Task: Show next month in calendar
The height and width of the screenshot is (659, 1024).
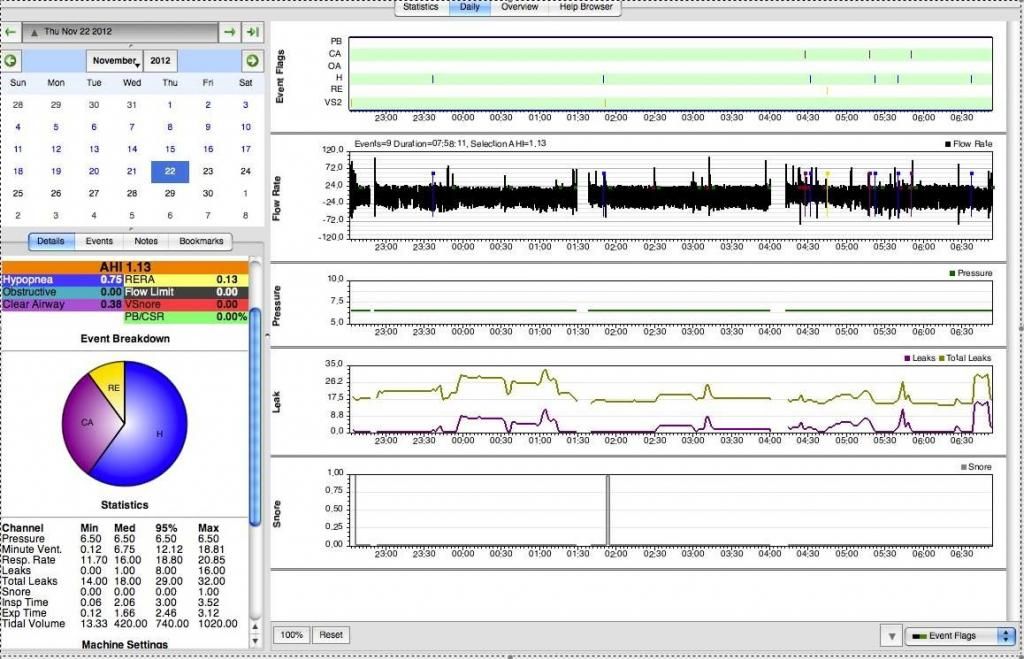Action: 252,61
